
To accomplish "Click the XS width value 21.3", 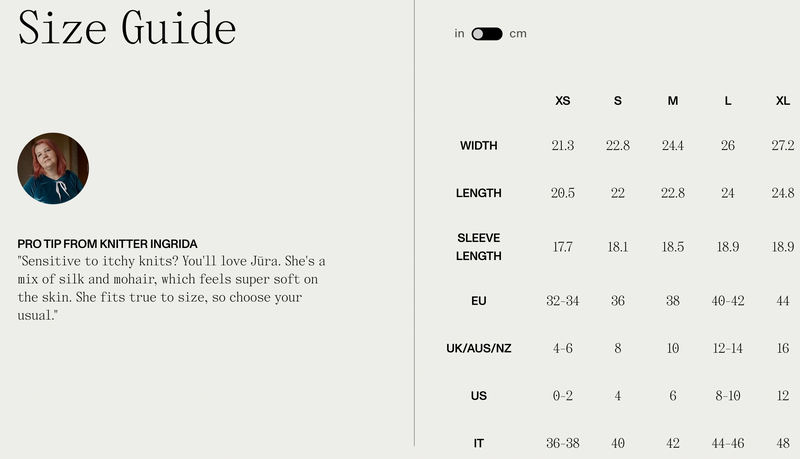I will (x=563, y=146).
